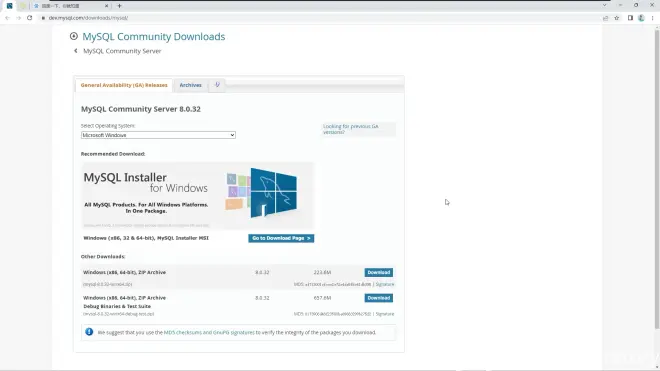
Task: Open the browser profile avatar
Action: [641, 18]
